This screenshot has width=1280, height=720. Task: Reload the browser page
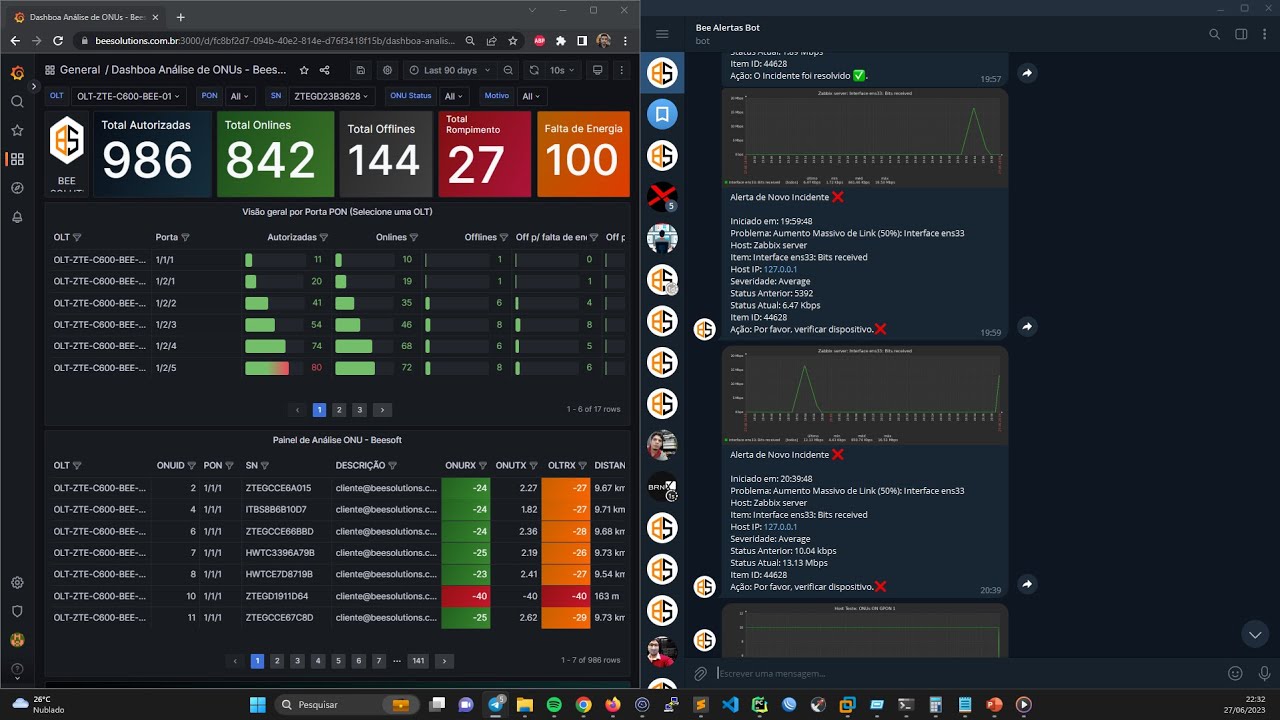coord(58,41)
